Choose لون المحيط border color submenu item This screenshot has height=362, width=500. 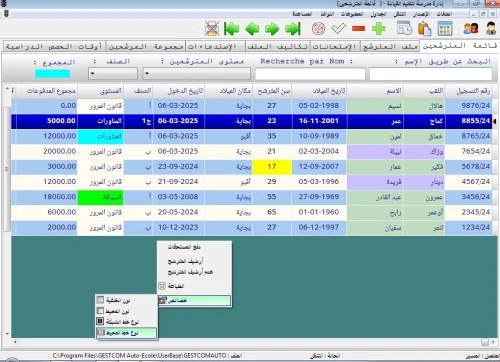pyautogui.click(x=126, y=311)
